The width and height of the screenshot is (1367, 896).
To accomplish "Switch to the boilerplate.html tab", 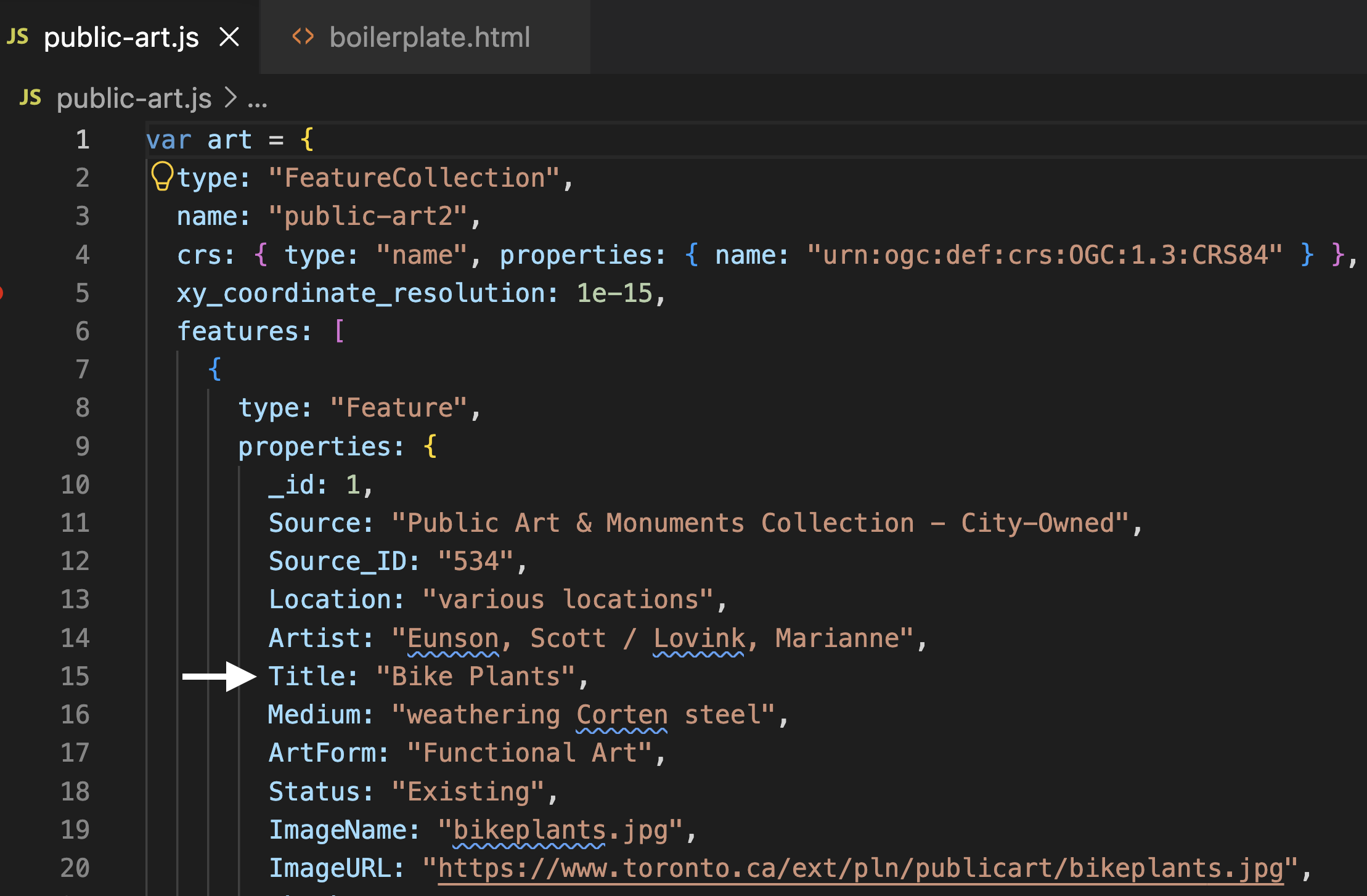I will point(425,37).
